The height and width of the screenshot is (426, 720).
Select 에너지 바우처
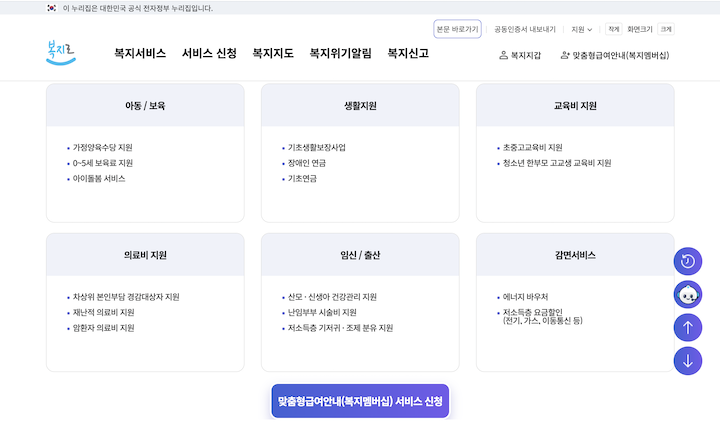pyautogui.click(x=525, y=297)
